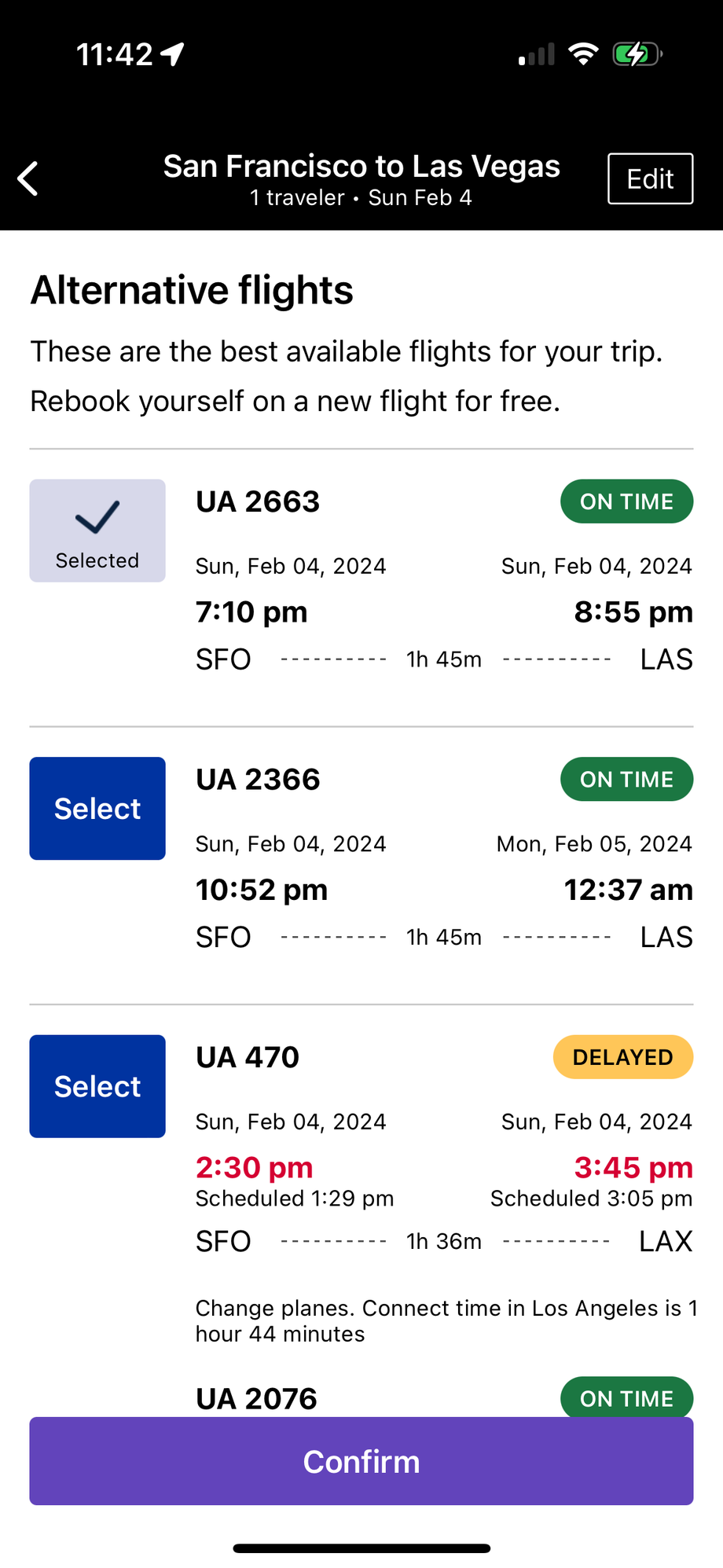Tap the cellular signal bars icon

point(537,54)
